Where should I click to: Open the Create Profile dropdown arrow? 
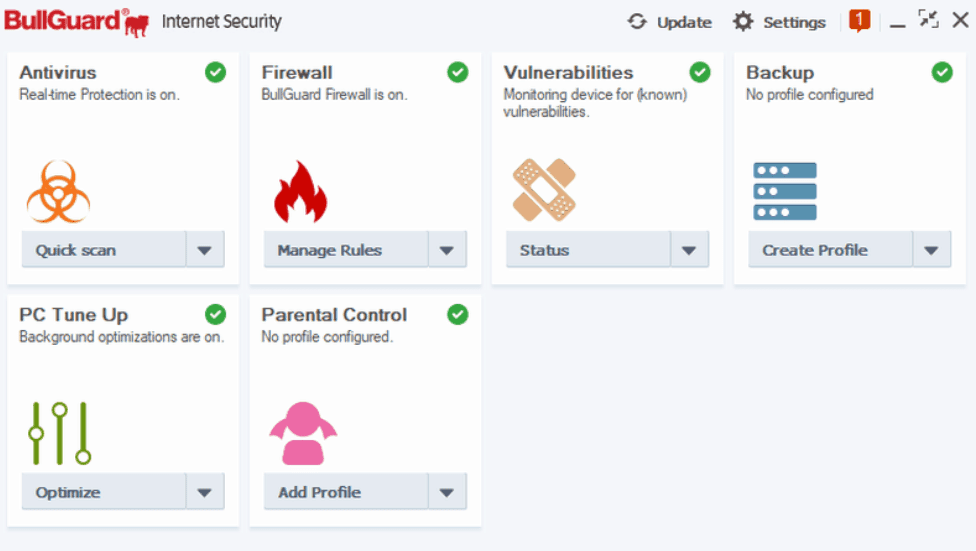coord(931,250)
